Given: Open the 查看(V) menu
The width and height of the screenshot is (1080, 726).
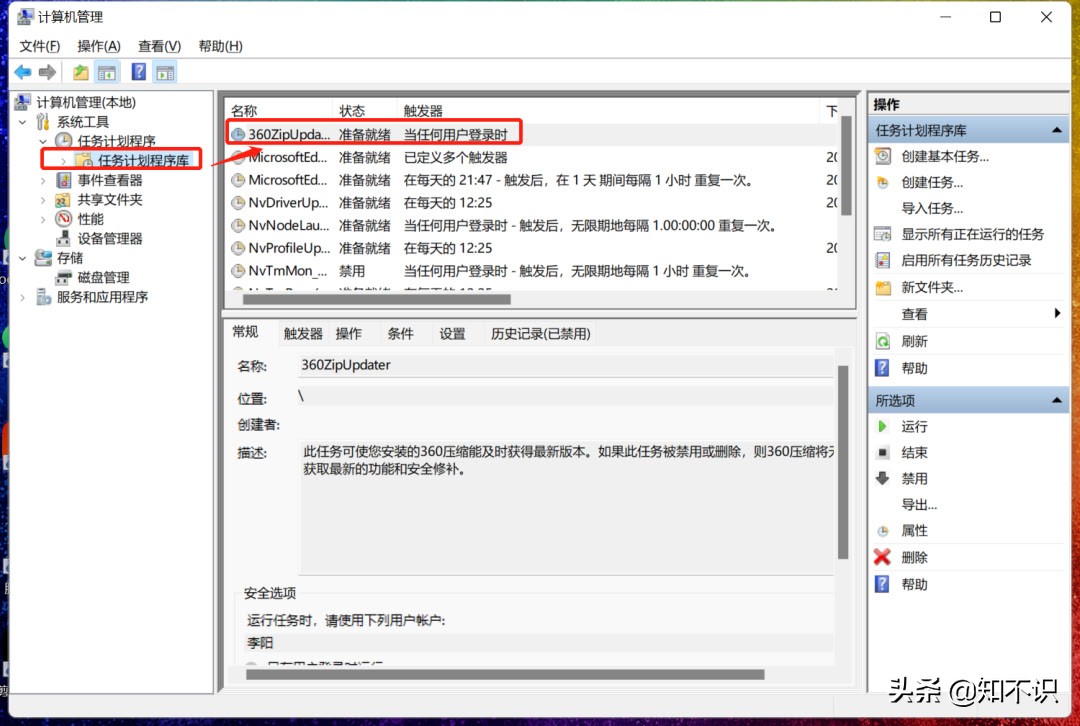Looking at the screenshot, I should point(159,46).
